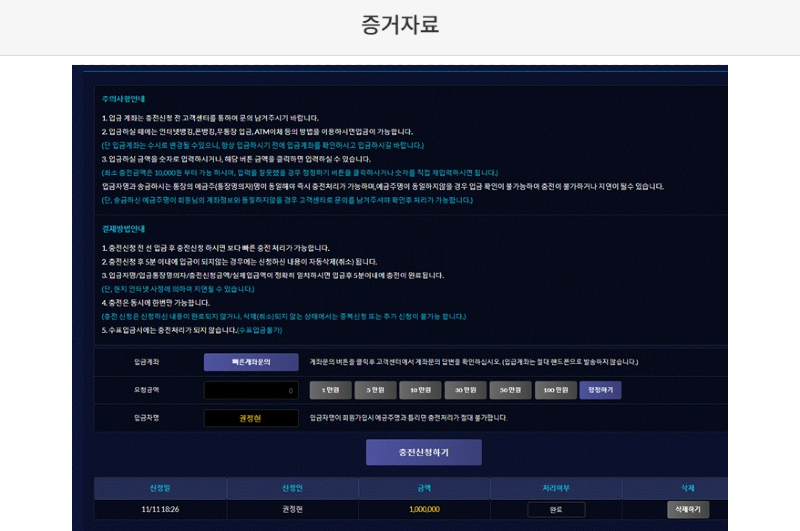This screenshot has height=531, width=800.
Task: Click the 요청금액 amount input field
Action: tap(251, 390)
